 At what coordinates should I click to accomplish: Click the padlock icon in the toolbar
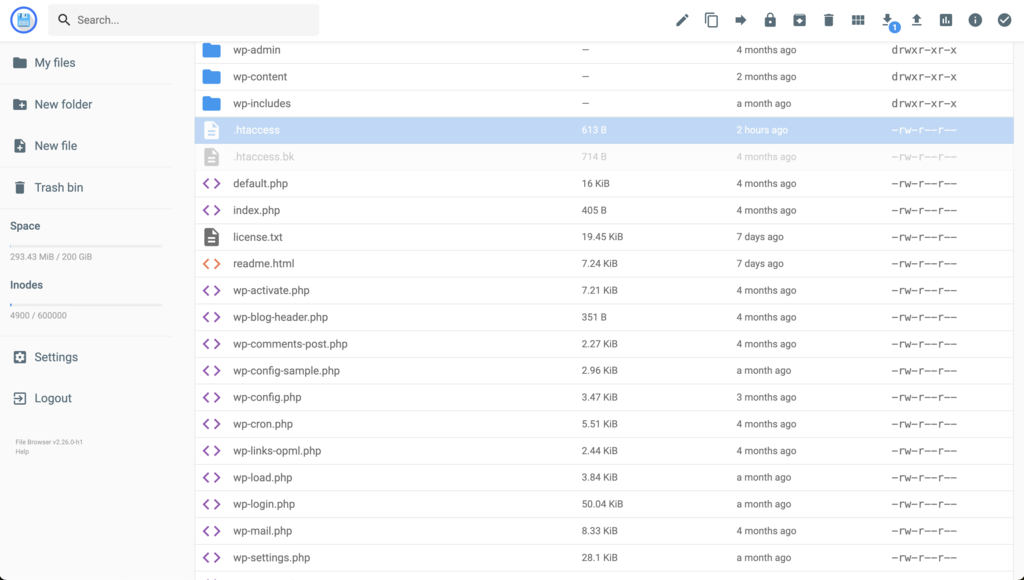(769, 19)
